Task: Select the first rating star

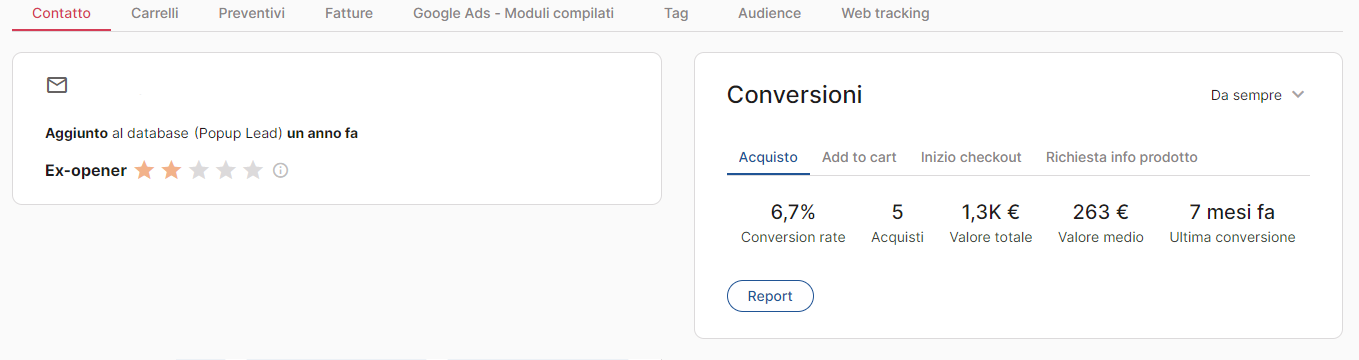Action: click(144, 170)
